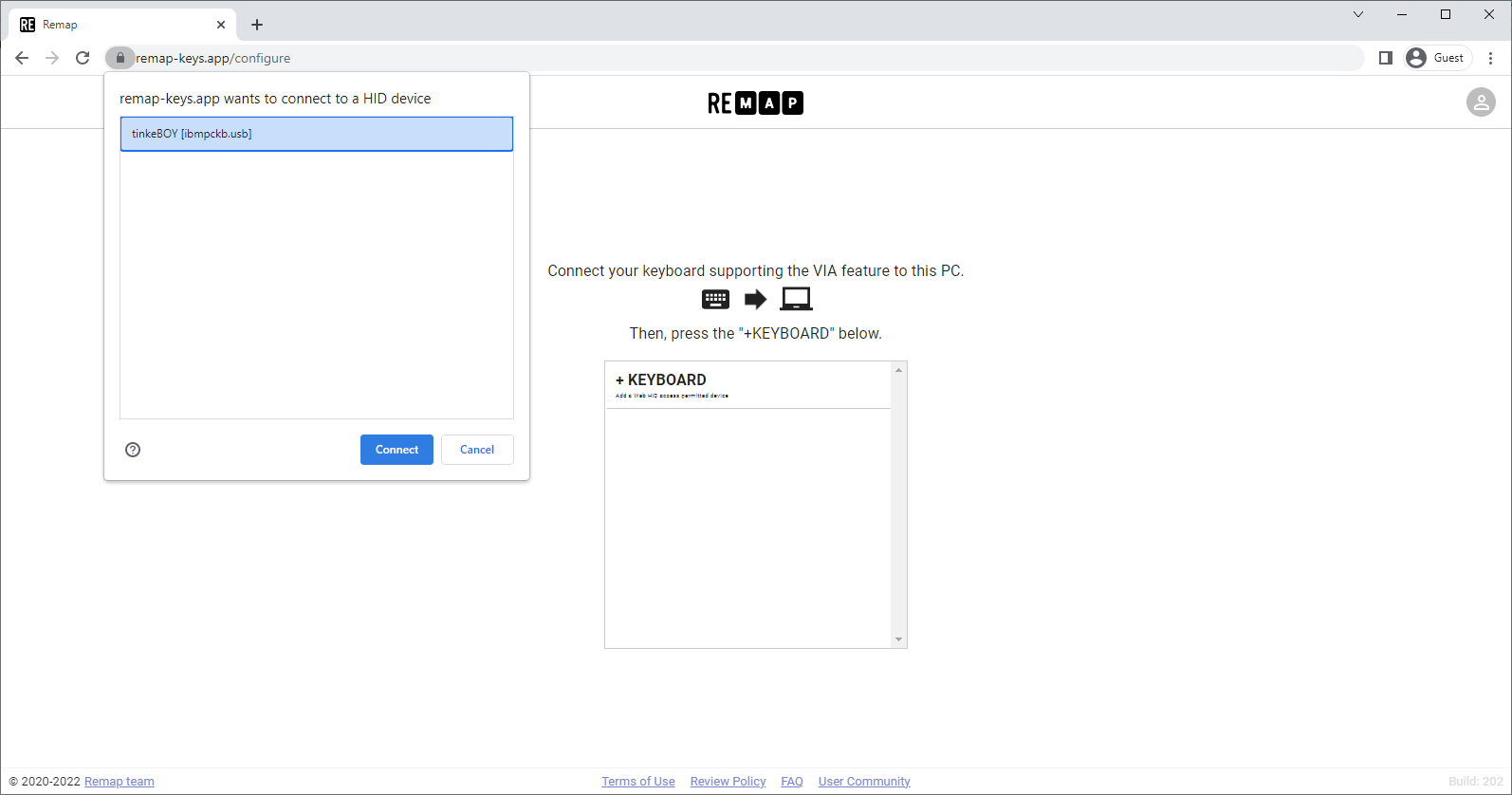Open the FAQ link
The height and width of the screenshot is (795, 1512).
(x=792, y=782)
